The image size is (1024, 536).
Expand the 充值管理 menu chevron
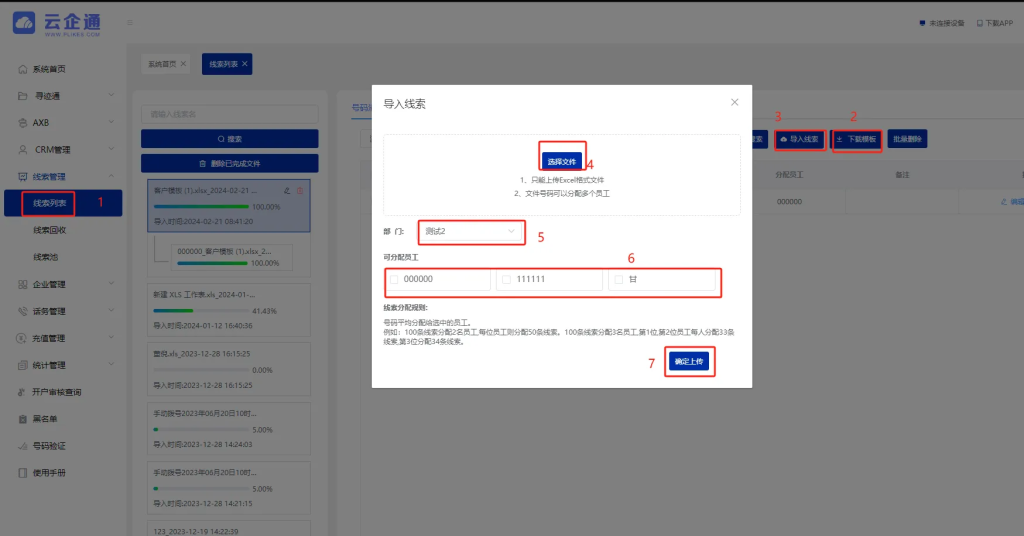coord(111,338)
